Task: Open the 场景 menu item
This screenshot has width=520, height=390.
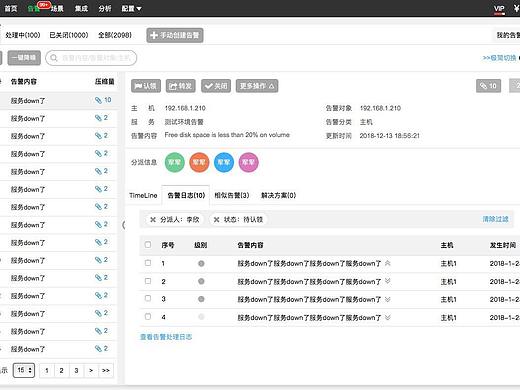Action: 57,9
